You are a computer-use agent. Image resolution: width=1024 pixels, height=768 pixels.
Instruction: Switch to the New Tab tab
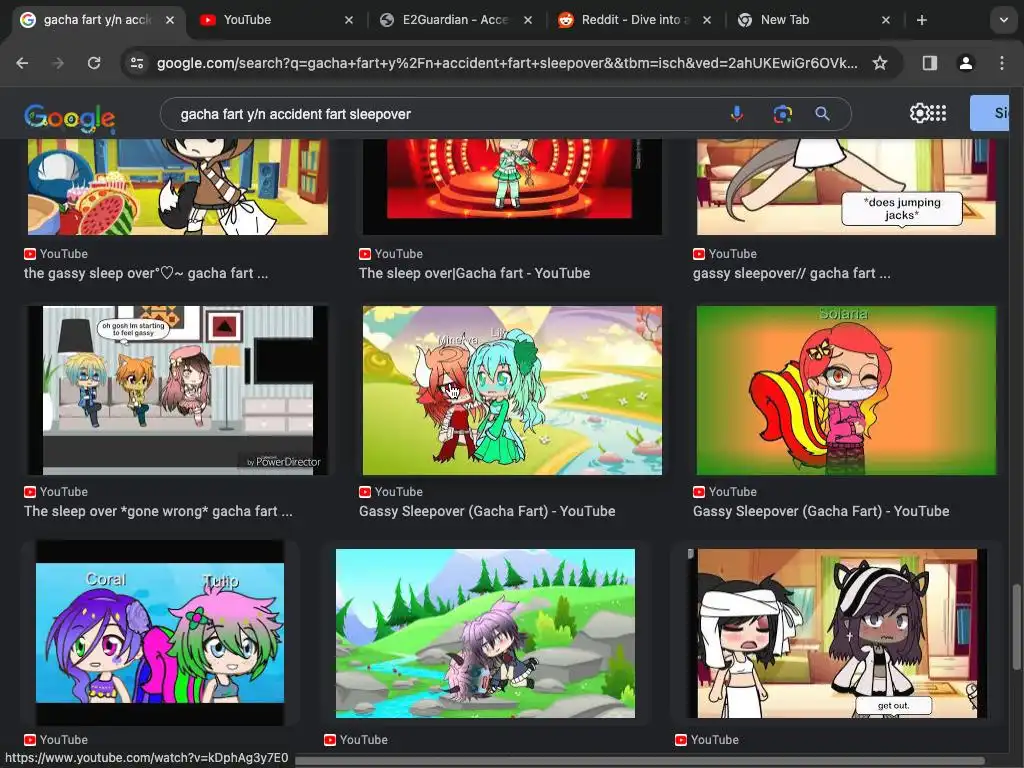point(813,20)
